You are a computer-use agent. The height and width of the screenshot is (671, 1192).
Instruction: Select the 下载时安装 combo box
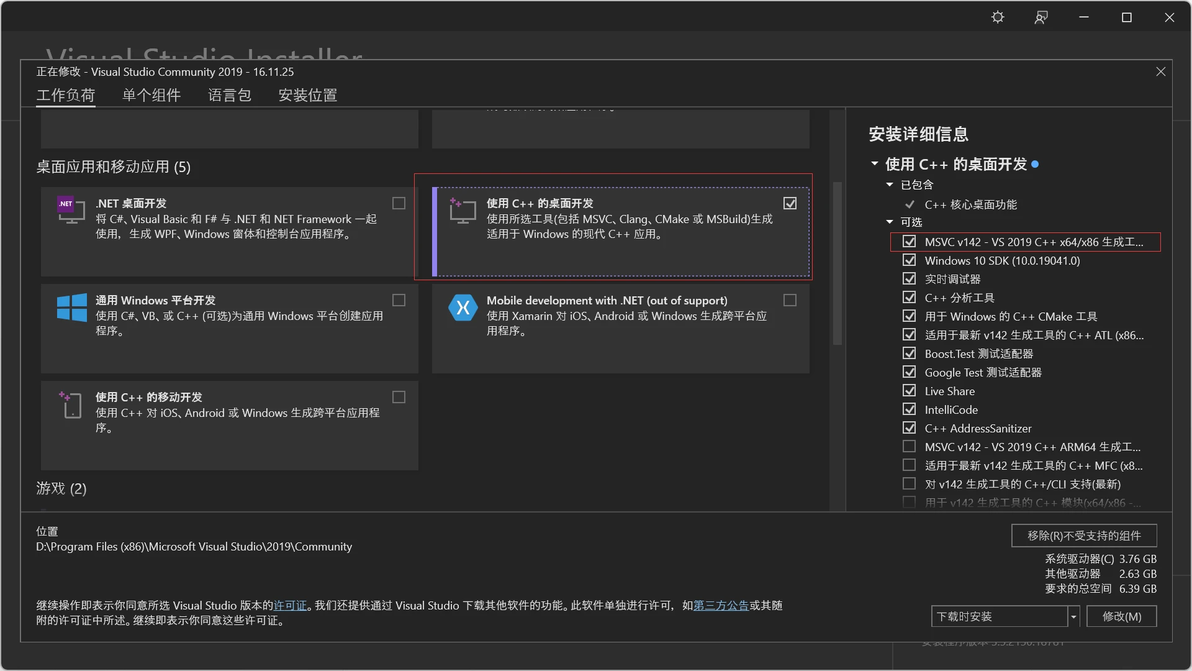point(999,616)
